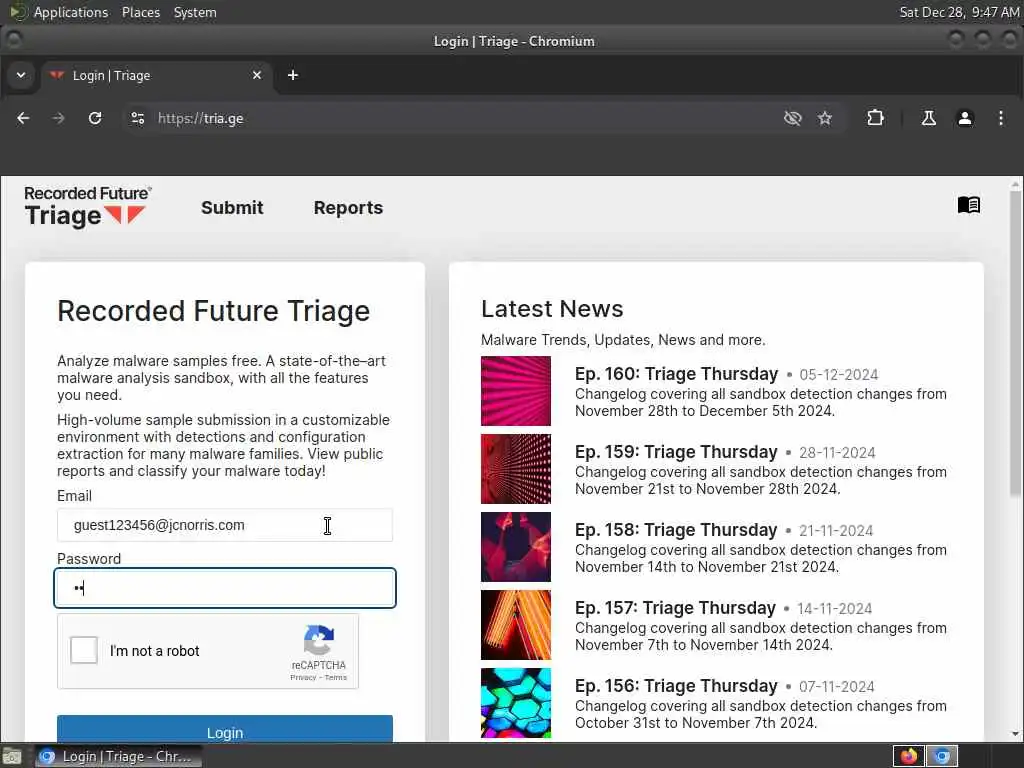Click the Ep. 159 red dotted thumbnail
Screen dimensions: 1024x768
[516, 469]
